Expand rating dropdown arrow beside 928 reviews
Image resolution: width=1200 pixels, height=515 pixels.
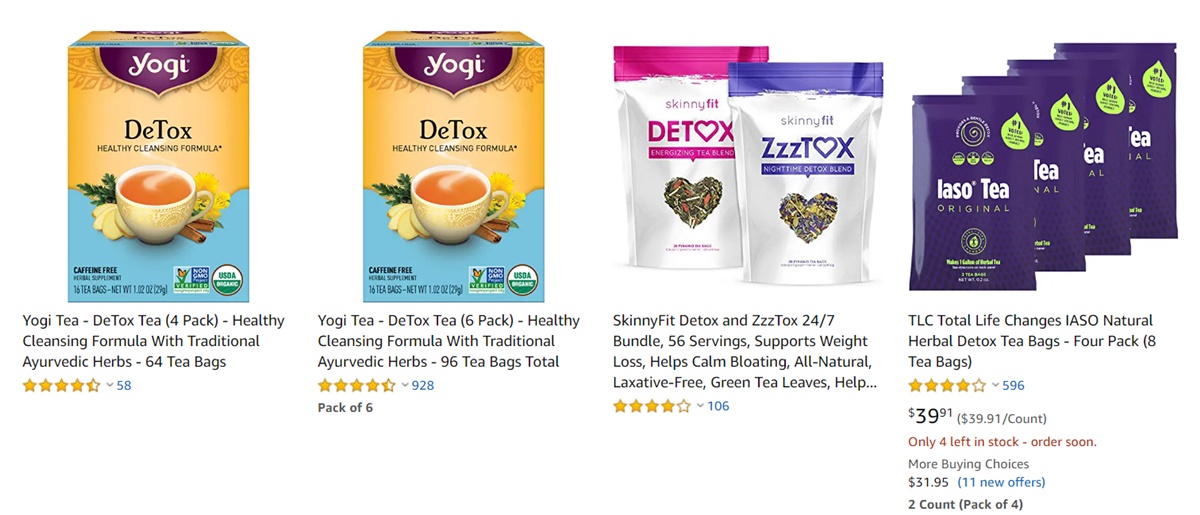click(x=404, y=385)
